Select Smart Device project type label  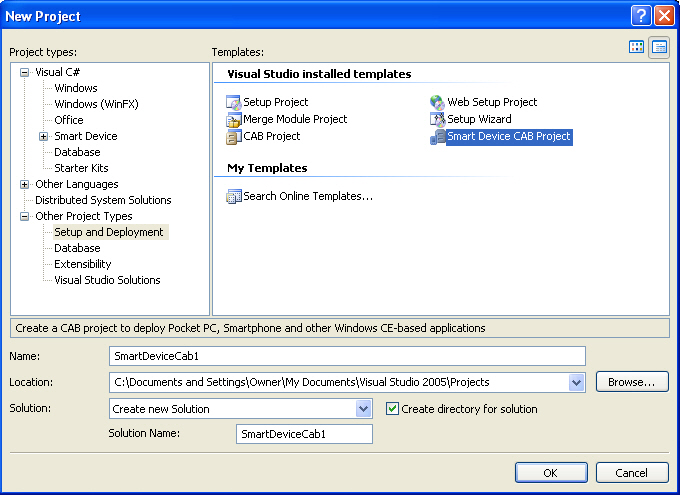(x=86, y=136)
